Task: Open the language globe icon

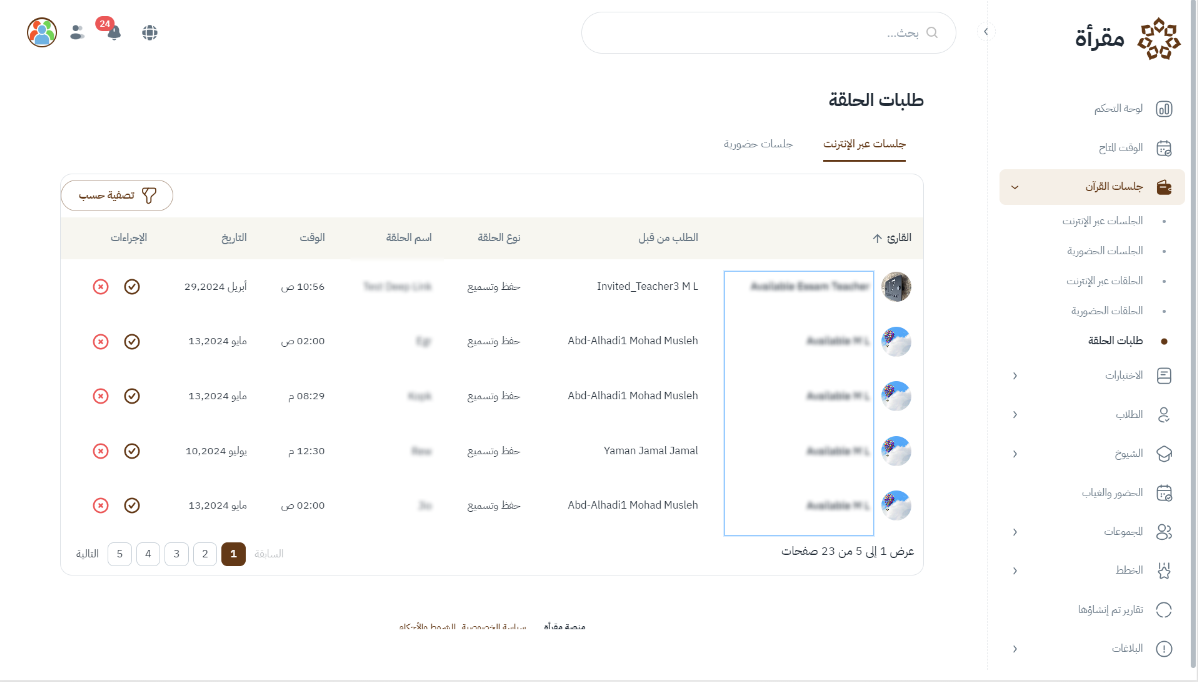Action: tap(150, 32)
